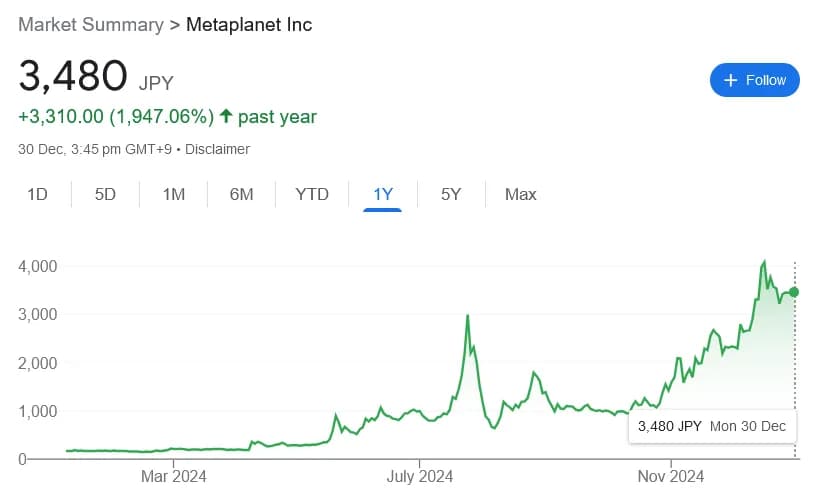Viewport: 820px width, 489px height.
Task: Click the 3,480 JPY Mon 30 Dec tooltip
Action: [711, 427]
